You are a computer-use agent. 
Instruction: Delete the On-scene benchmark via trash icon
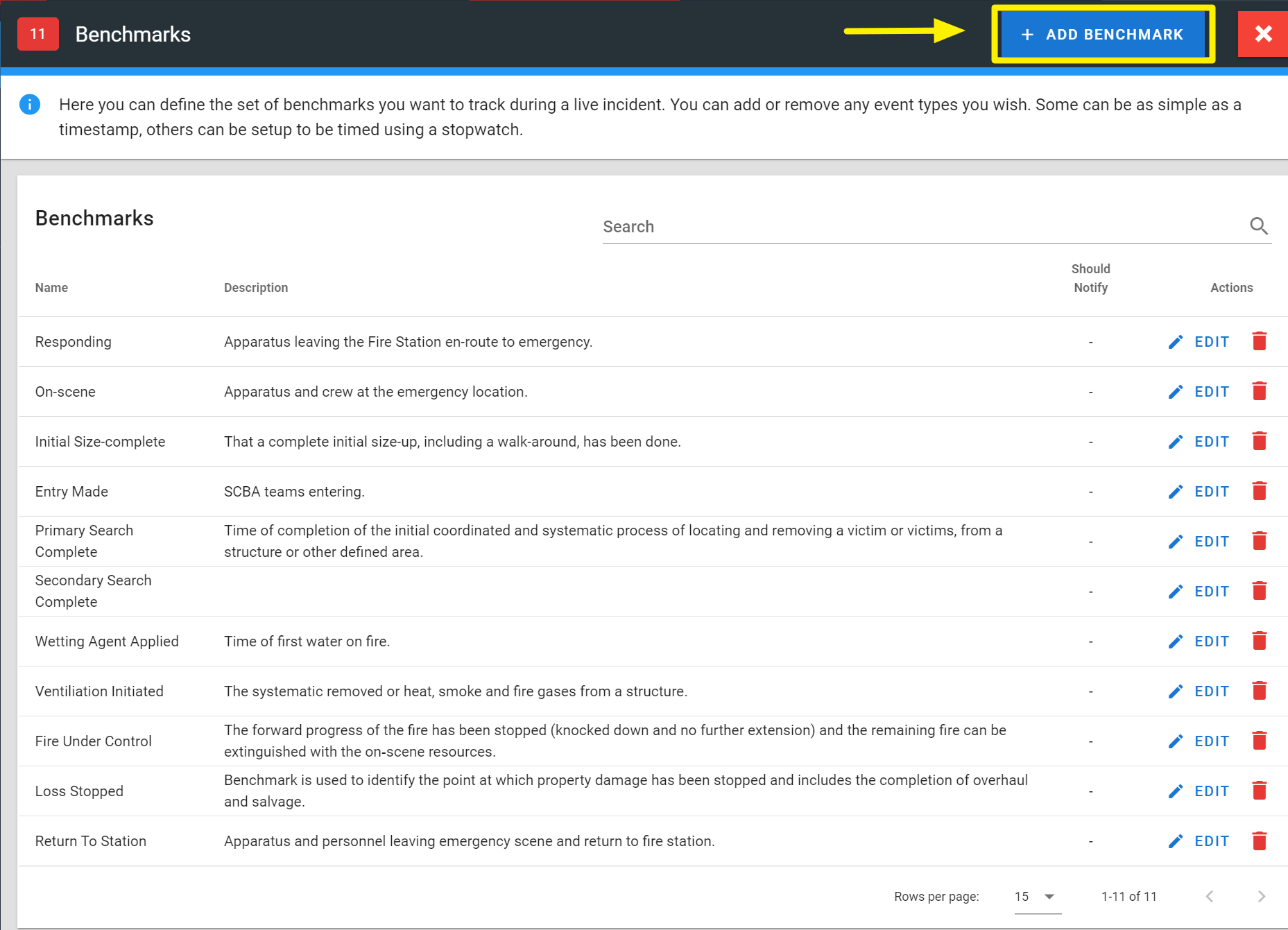tap(1259, 391)
